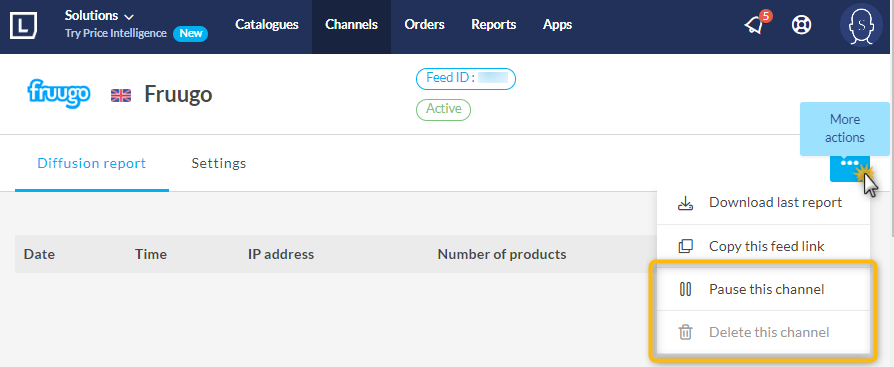Screen dimensions: 894x367
Task: Click the page vertical scrollbar
Action: [x=892, y=119]
